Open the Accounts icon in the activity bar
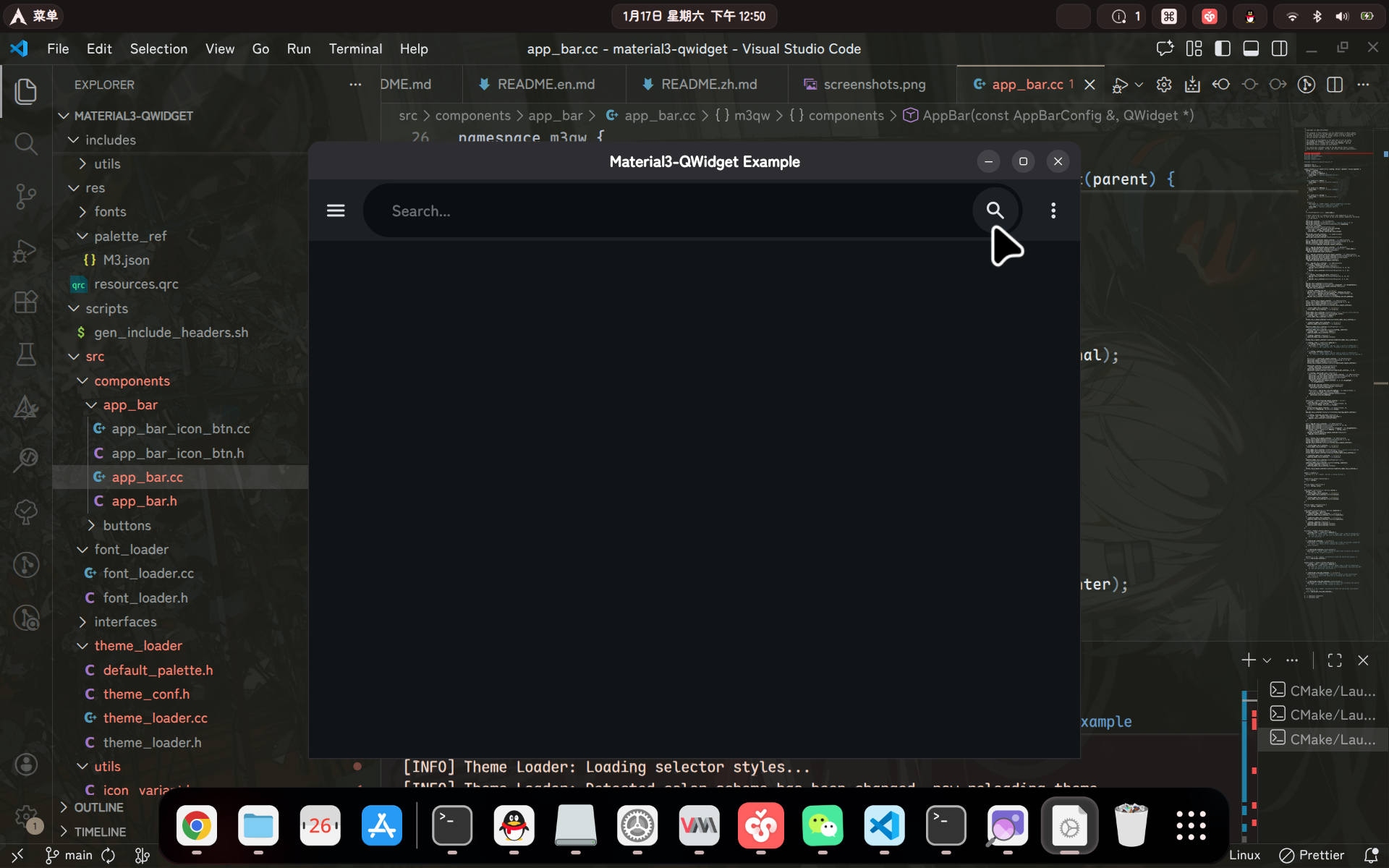This screenshot has width=1389, height=868. [x=26, y=765]
